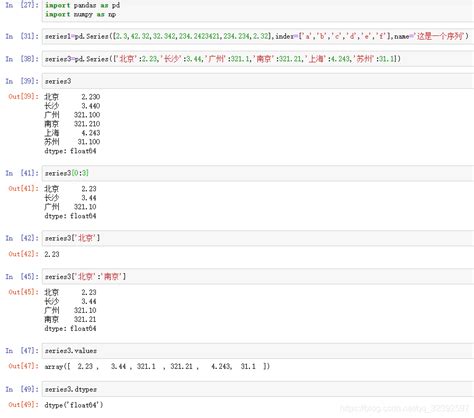Click the series3 definition cell In [38]
Viewport: 474px width, 418px height.
258,59
